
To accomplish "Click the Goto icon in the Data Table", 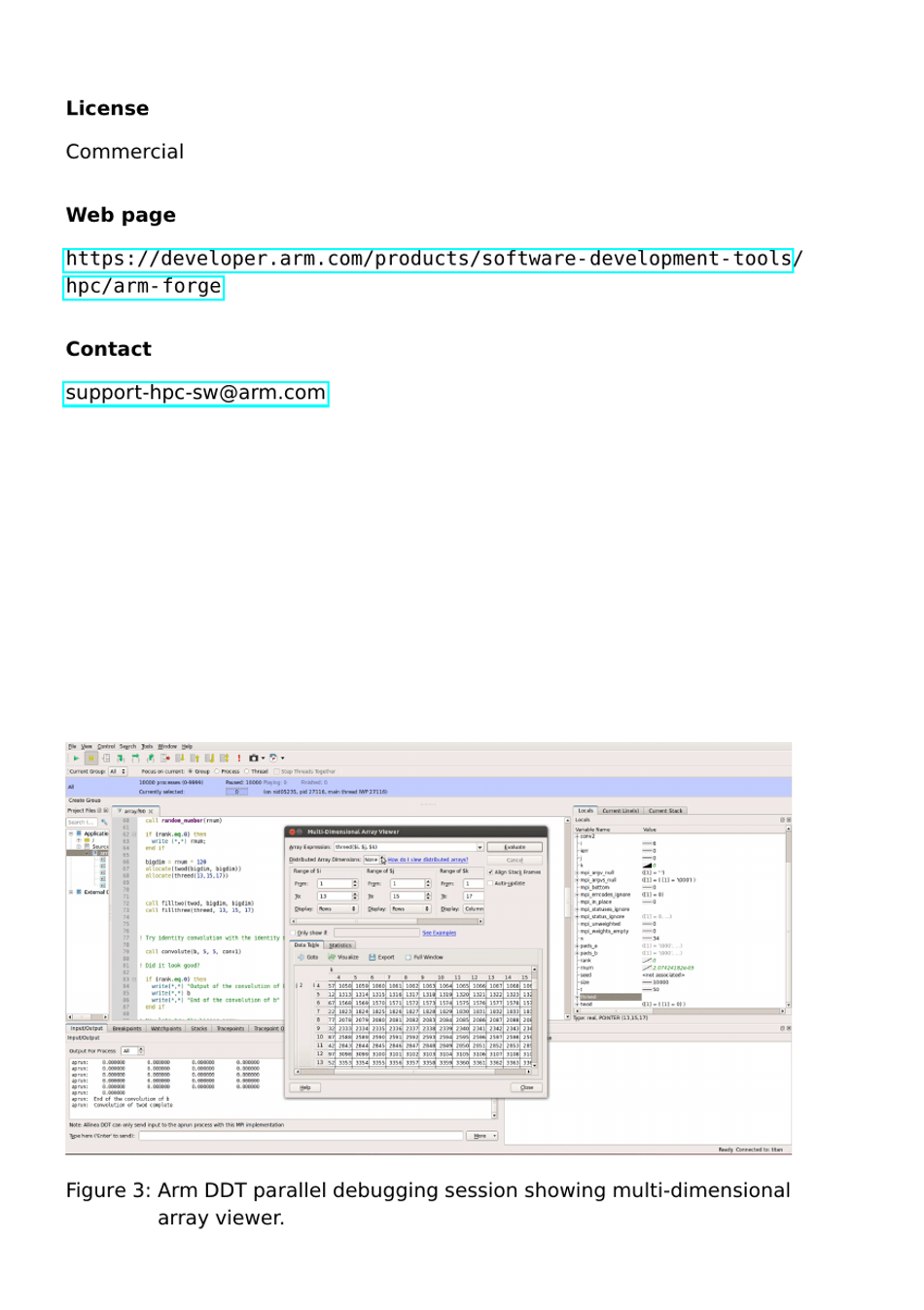I will click(x=302, y=957).
